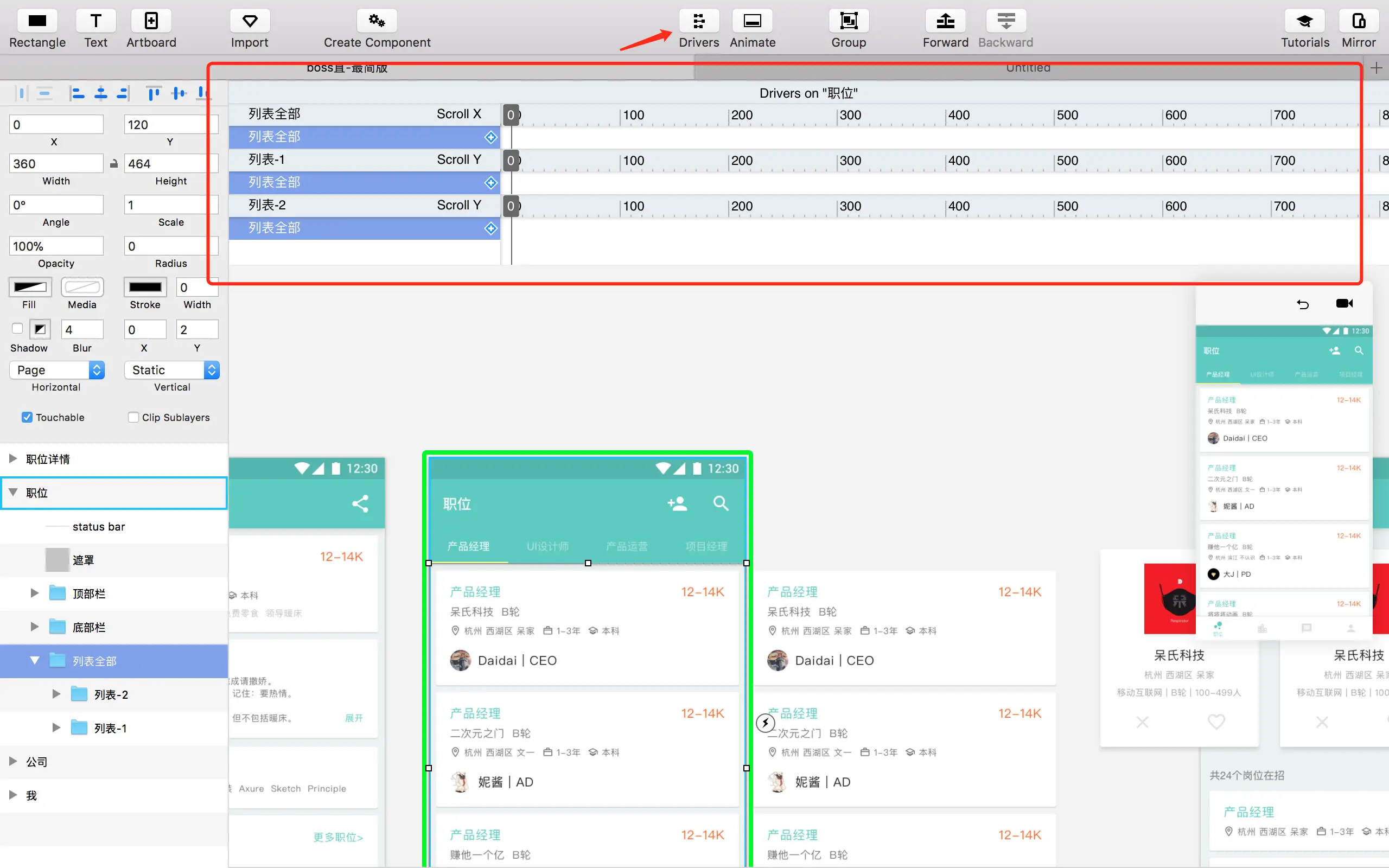
Task: Enable Clip Sublayers checkbox
Action: pyautogui.click(x=133, y=417)
